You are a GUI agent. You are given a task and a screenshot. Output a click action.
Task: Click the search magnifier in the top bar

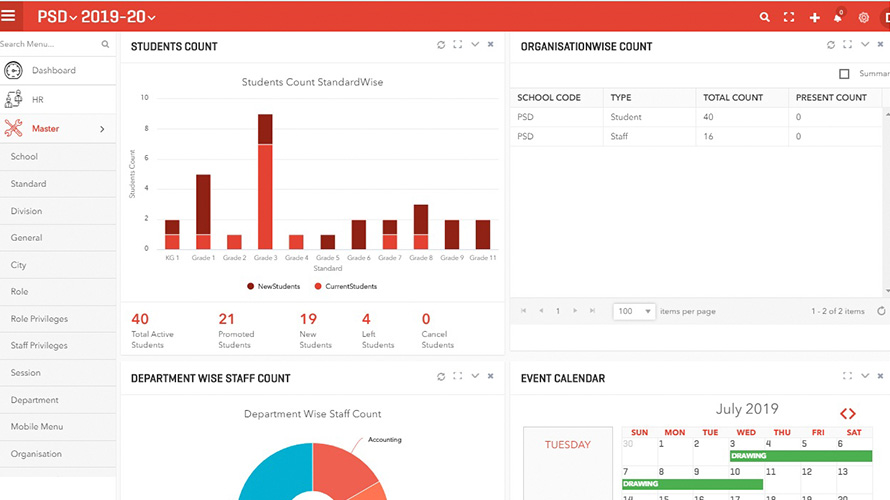coord(765,17)
